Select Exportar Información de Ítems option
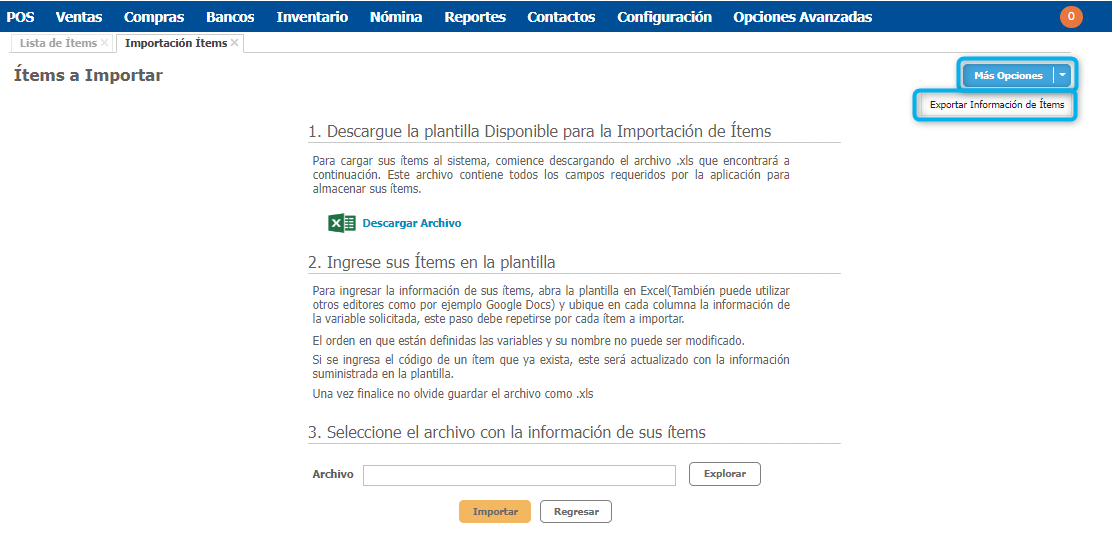Viewport: 1112px width, 546px height. click(996, 104)
